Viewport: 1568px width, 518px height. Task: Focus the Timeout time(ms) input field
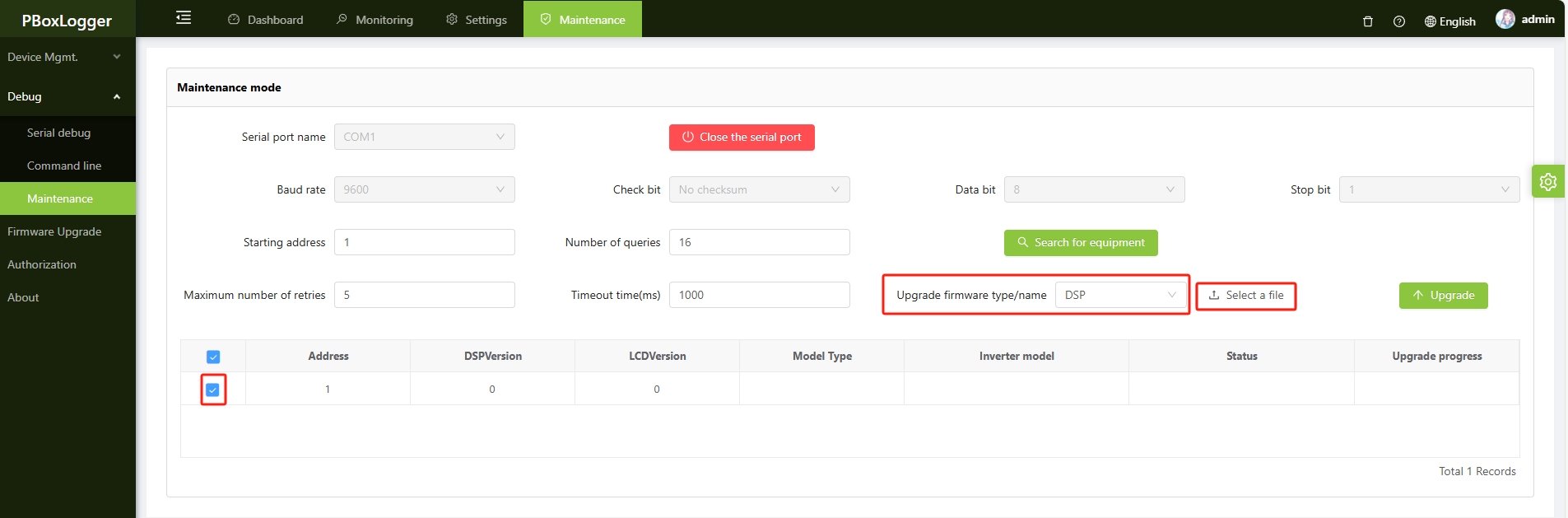(x=759, y=295)
